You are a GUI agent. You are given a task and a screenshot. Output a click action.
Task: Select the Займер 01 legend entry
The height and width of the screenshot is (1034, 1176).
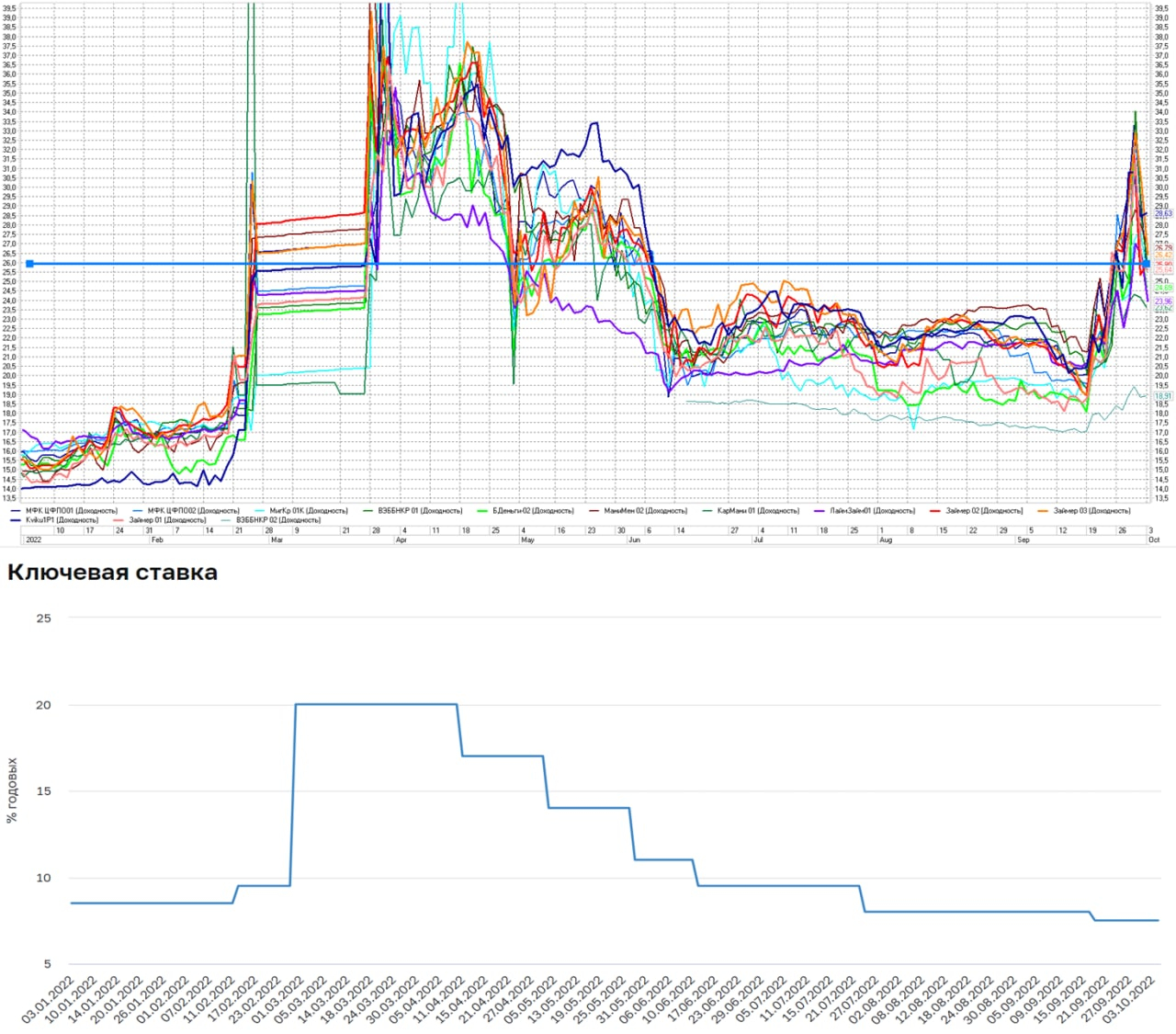coord(160,520)
